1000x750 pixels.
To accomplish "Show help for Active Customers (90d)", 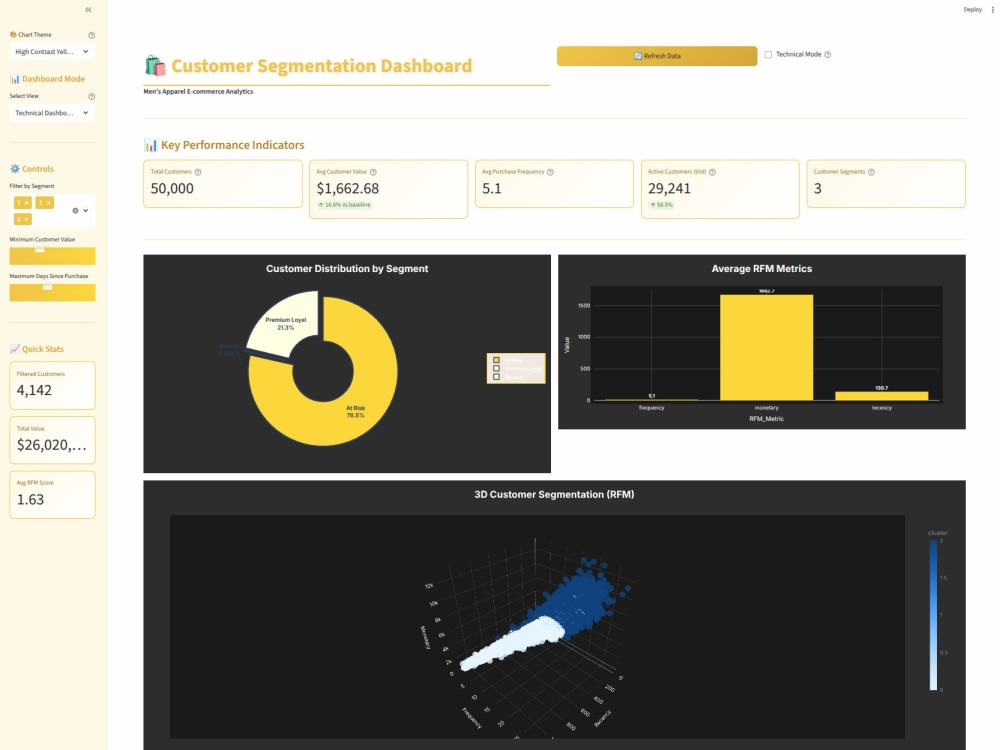I will pos(712,172).
